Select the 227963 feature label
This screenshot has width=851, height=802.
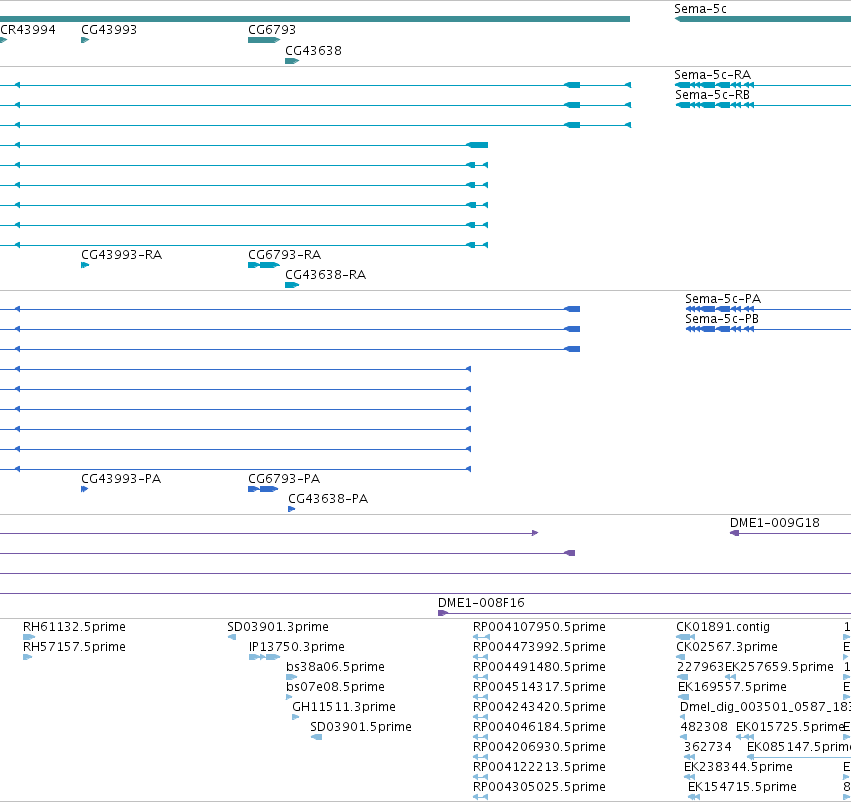701,667
